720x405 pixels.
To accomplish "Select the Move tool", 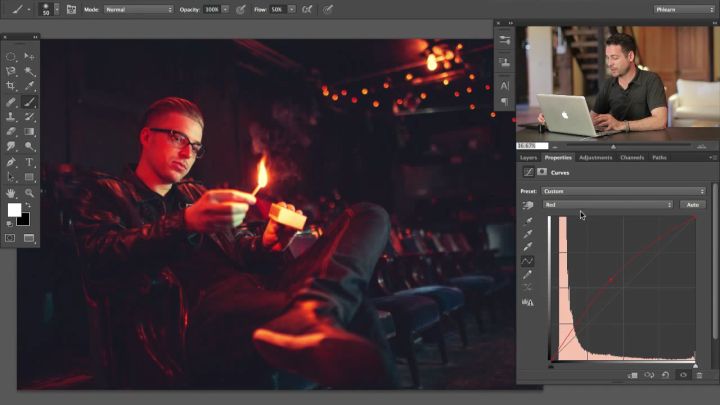I will click(x=29, y=56).
